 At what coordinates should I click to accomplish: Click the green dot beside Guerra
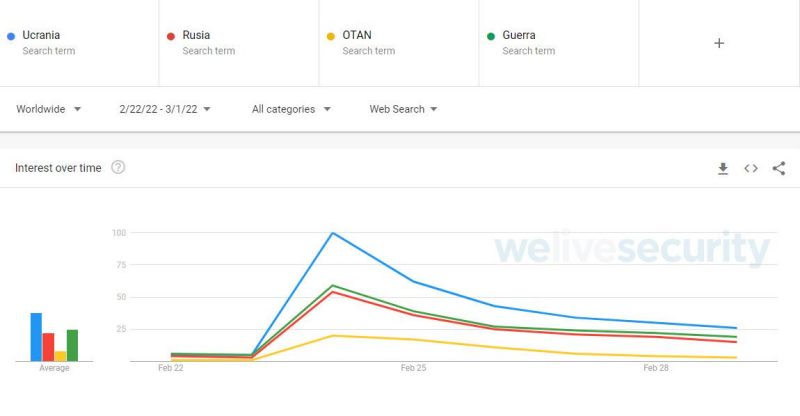point(491,36)
